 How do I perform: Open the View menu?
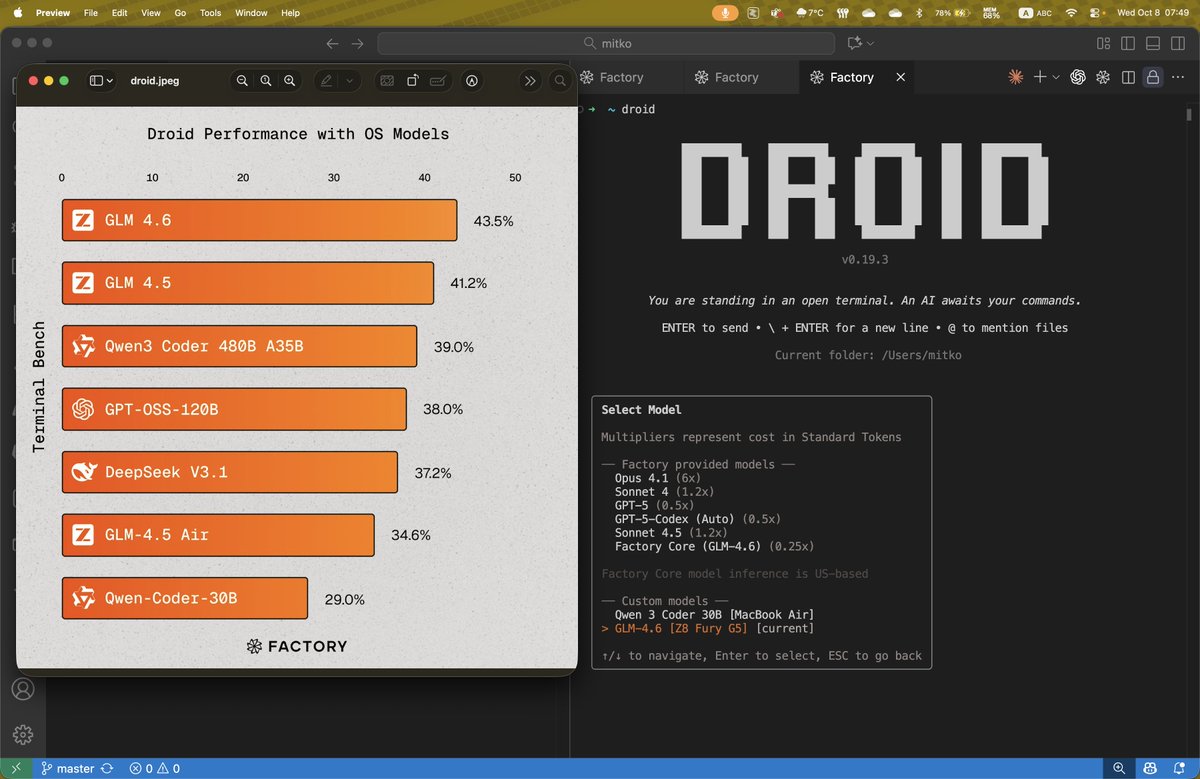[151, 13]
